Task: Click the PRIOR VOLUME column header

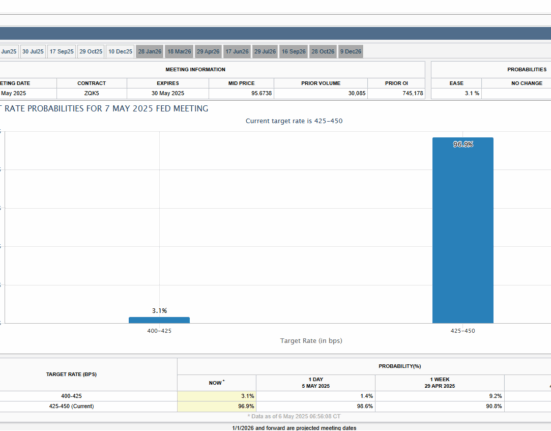Action: click(320, 83)
